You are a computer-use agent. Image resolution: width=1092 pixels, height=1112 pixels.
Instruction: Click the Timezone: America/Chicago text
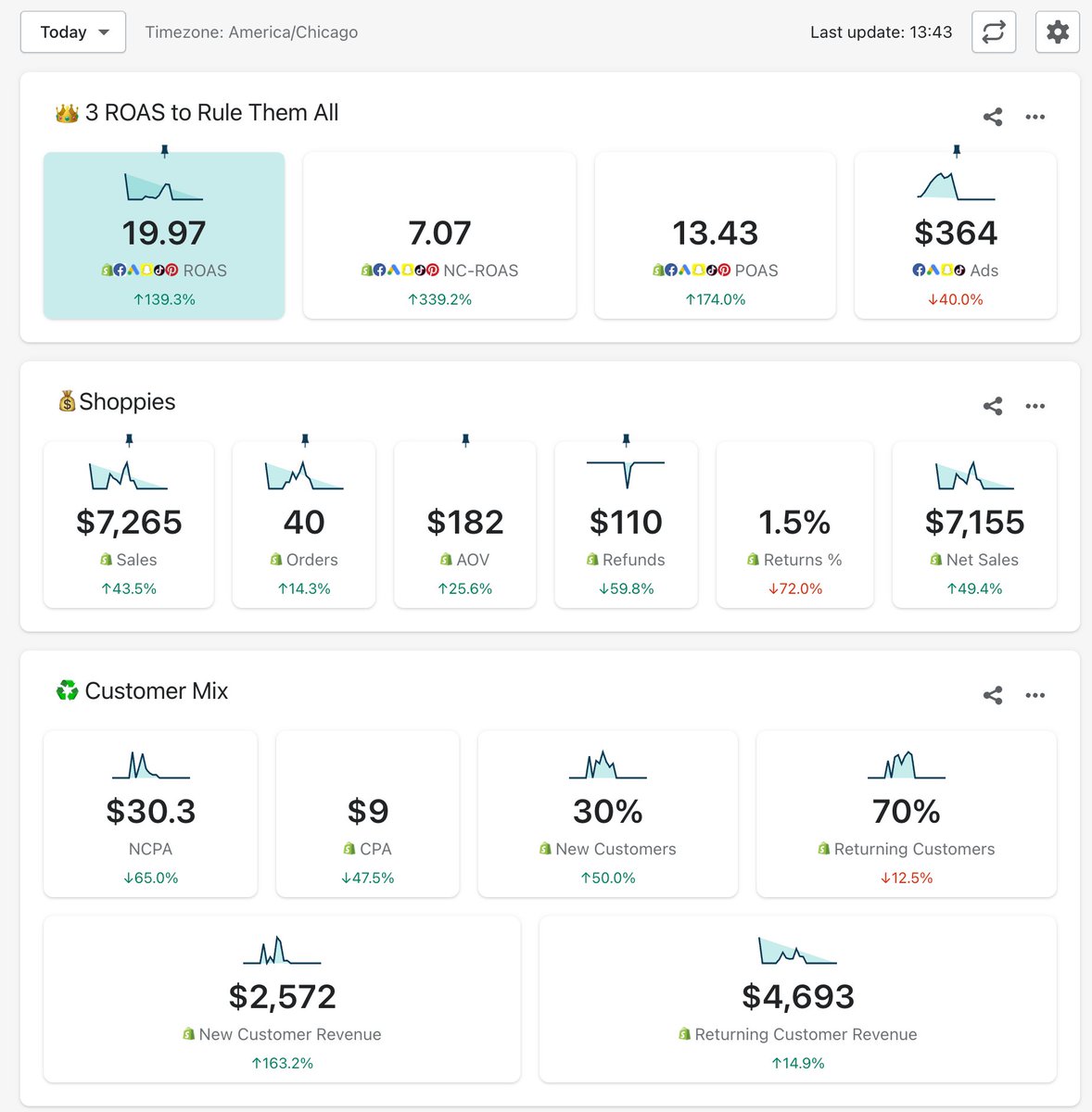(x=251, y=32)
